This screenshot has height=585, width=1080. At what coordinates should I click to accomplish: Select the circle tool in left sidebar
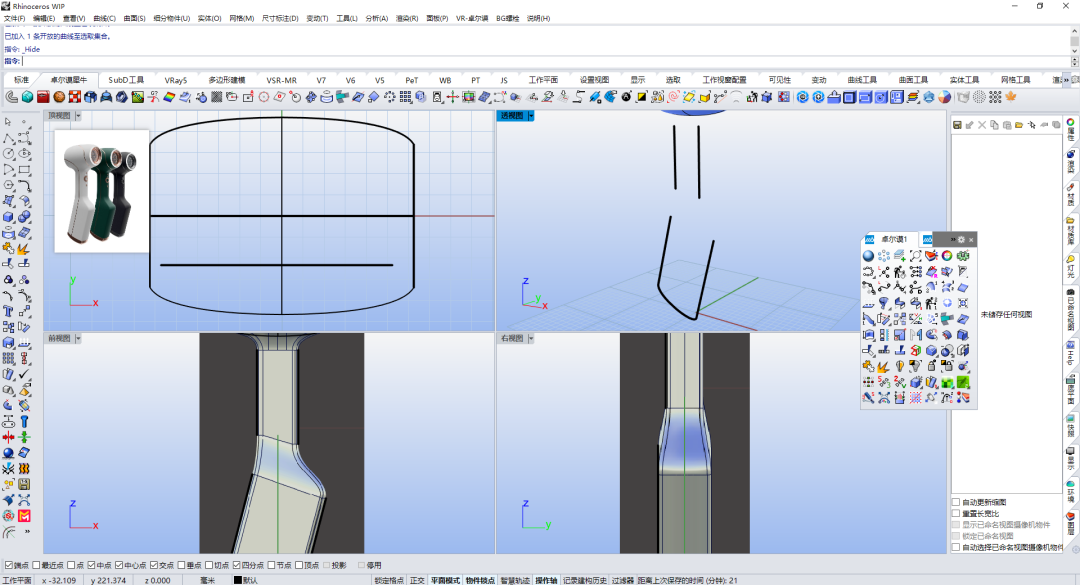click(x=8, y=154)
